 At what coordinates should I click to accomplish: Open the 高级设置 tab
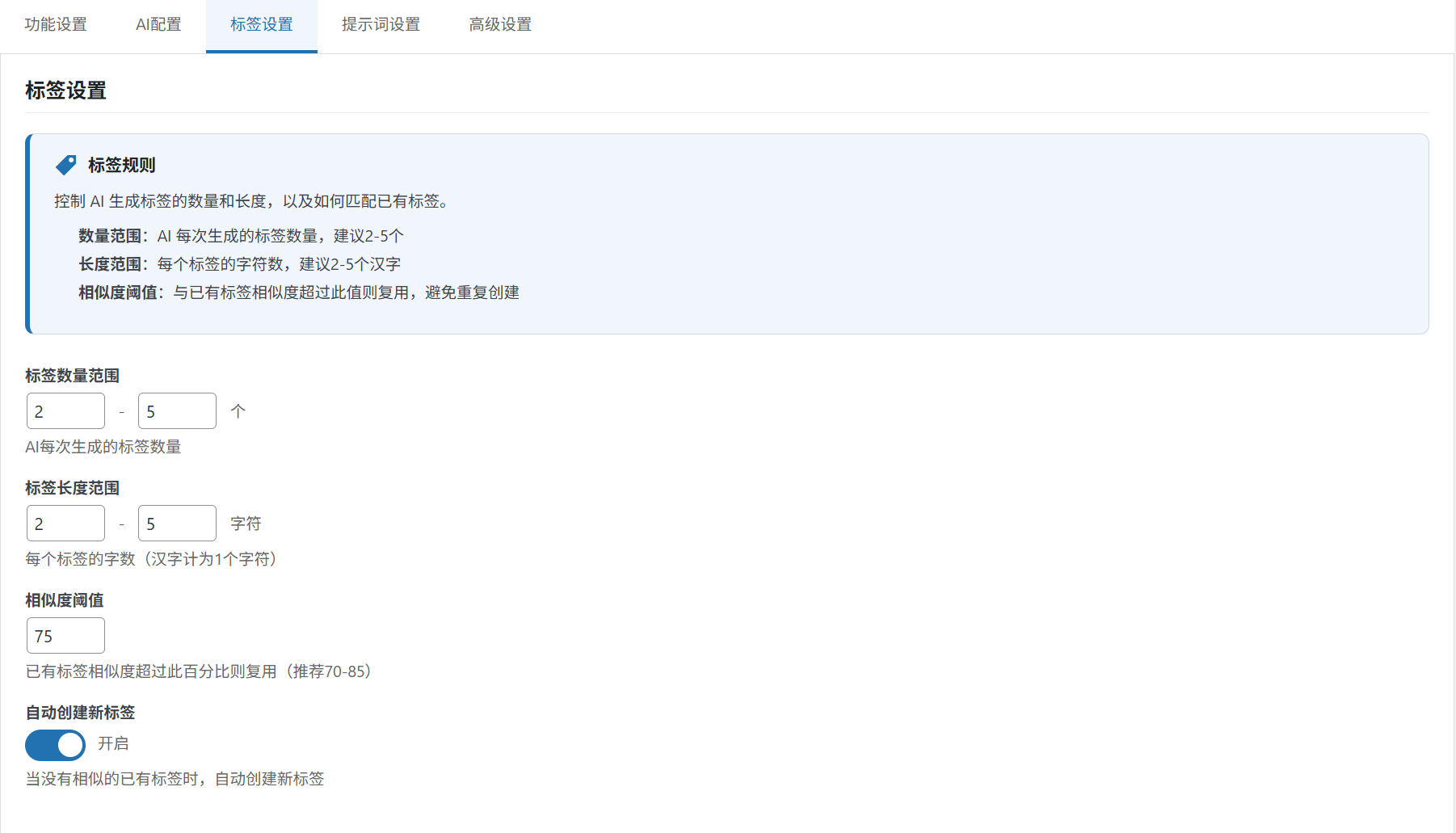coord(499,25)
